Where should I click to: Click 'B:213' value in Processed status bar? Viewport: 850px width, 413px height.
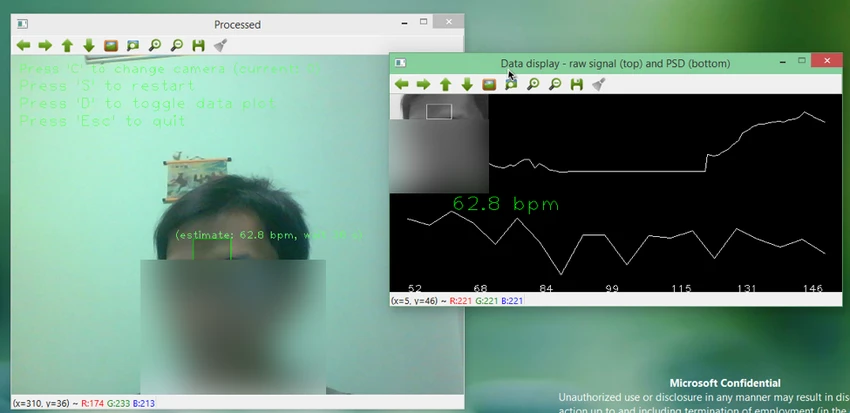pyautogui.click(x=144, y=403)
